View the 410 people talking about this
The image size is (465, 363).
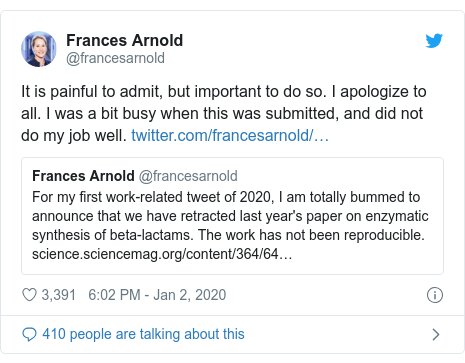[143, 334]
